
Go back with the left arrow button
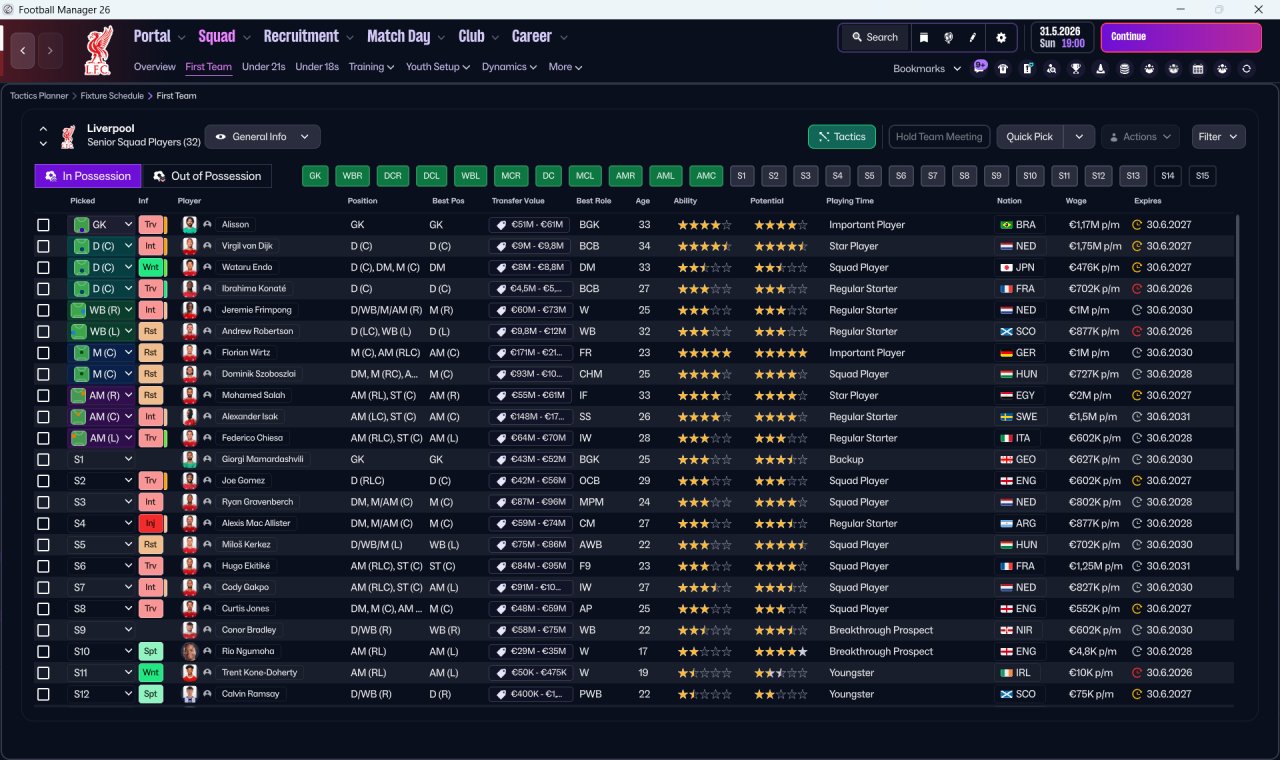coord(24,50)
